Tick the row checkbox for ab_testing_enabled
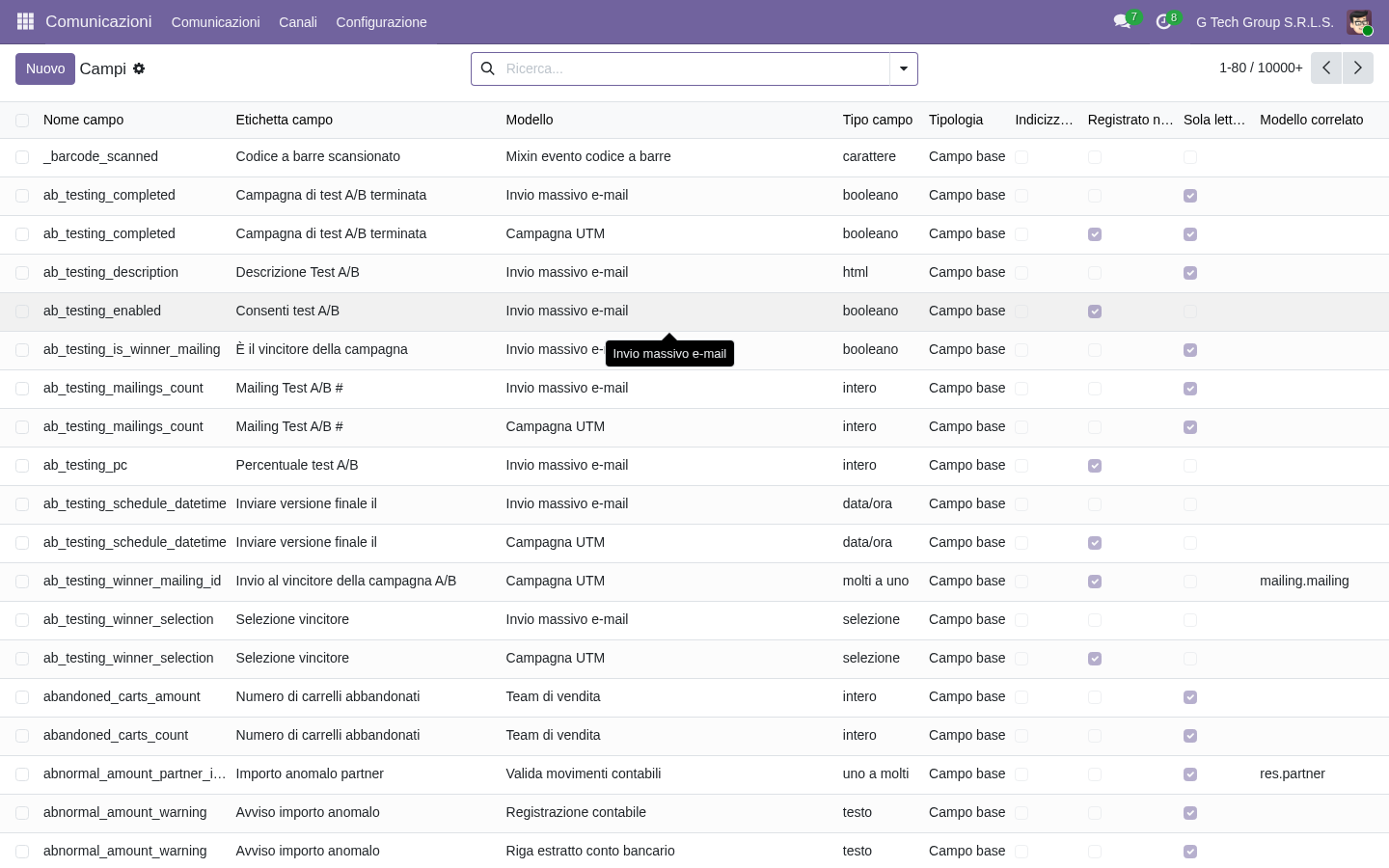The image size is (1389, 868). pos(22,311)
